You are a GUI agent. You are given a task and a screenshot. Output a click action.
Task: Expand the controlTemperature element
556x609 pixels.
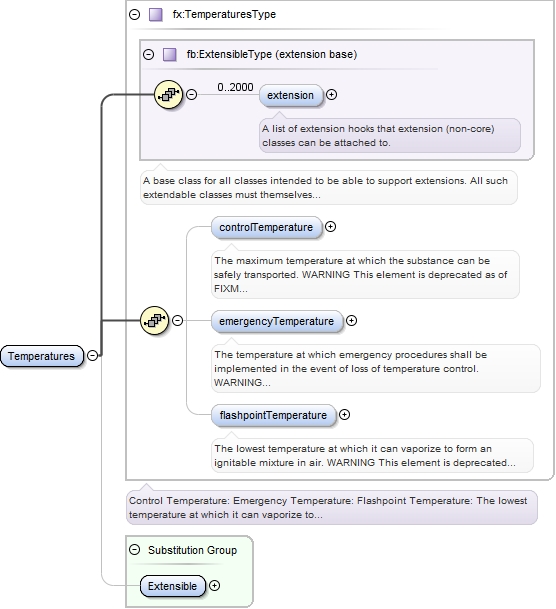pos(330,226)
